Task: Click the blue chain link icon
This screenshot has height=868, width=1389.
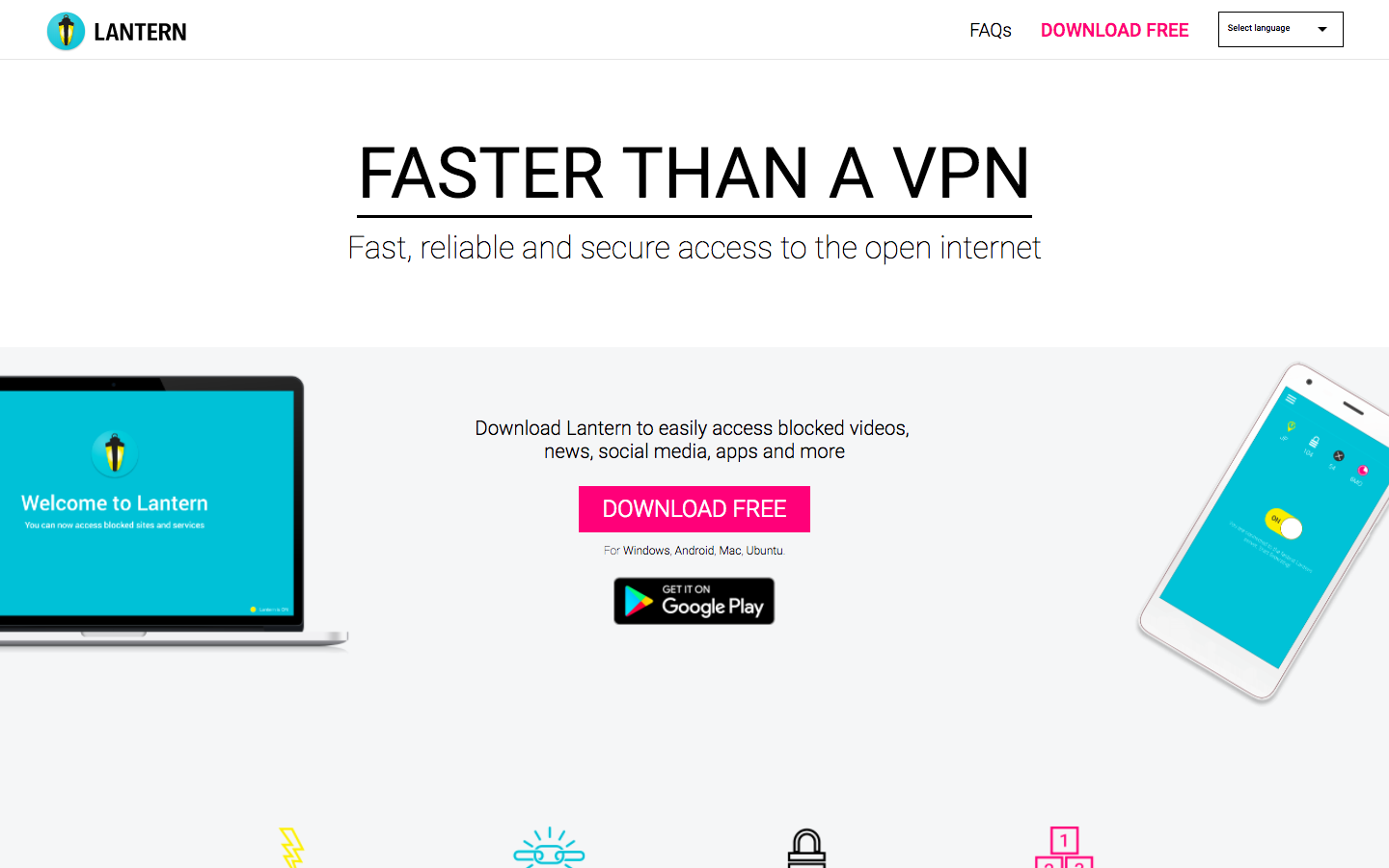Action: [549, 848]
